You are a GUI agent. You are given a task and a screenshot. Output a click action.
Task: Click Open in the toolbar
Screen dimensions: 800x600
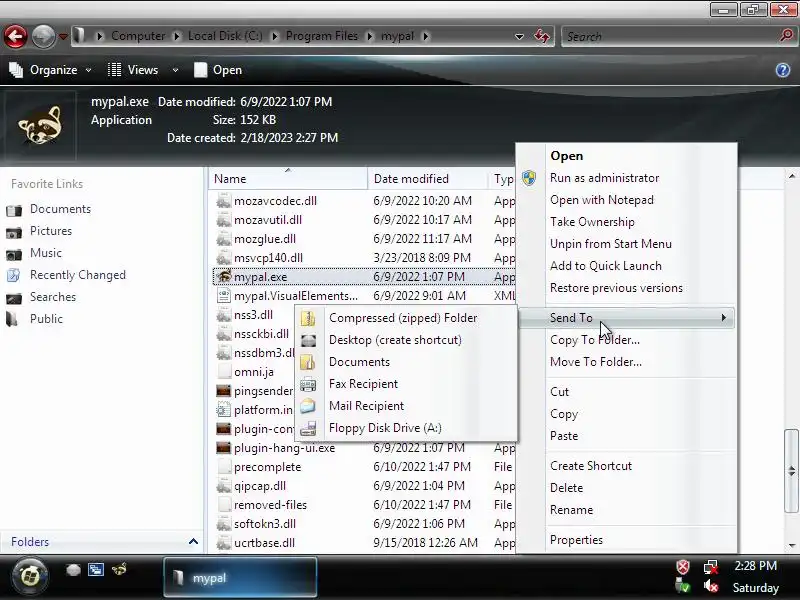pos(218,70)
